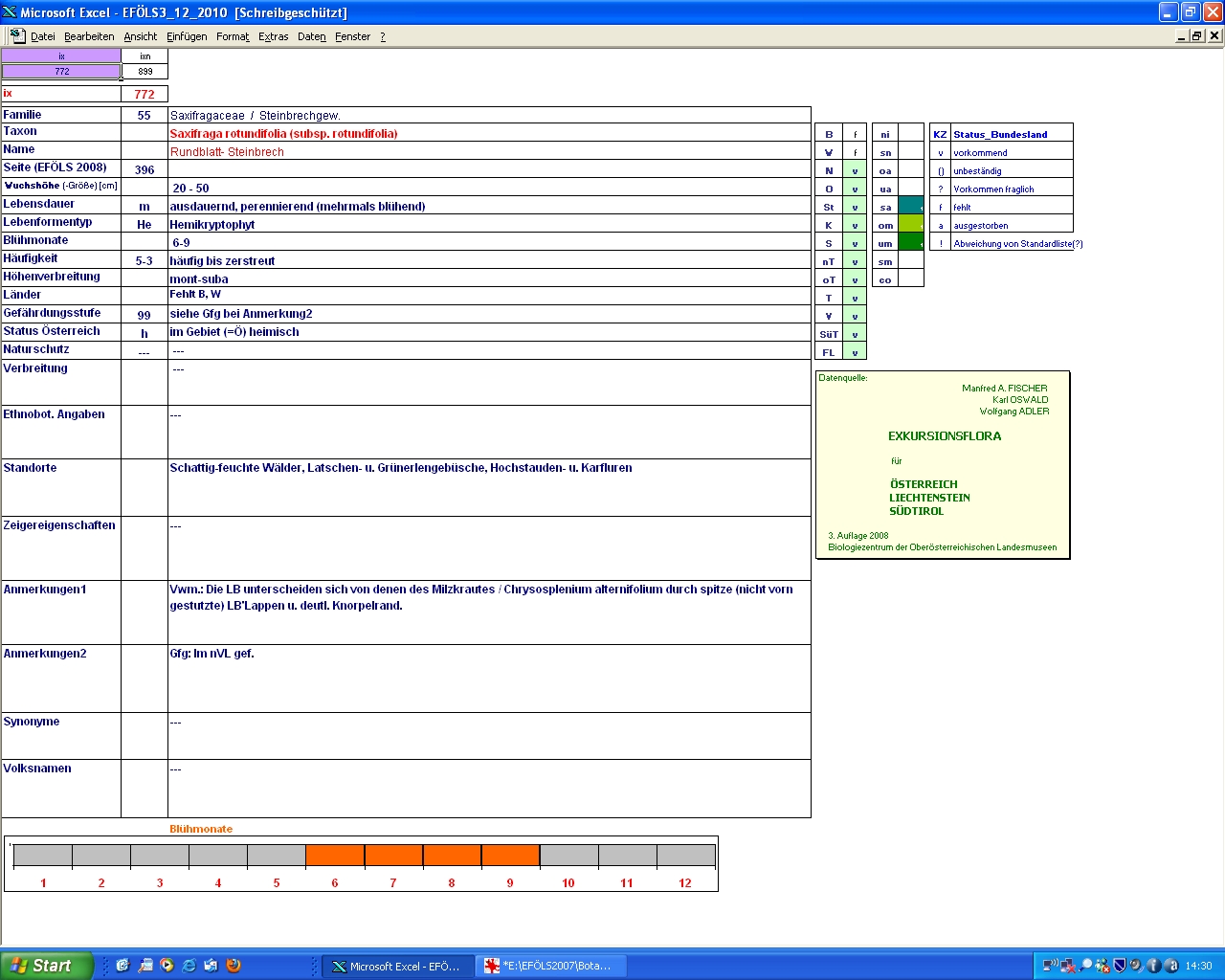Viewport: 1225px width, 980px height.
Task: Click the gray month 1 bar segment
Action: [x=43, y=856]
